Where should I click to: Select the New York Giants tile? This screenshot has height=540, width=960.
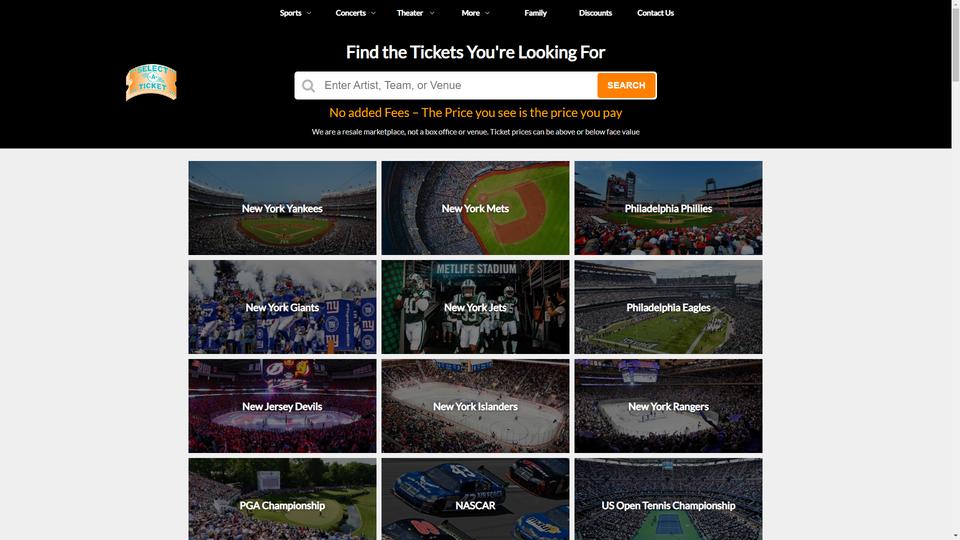coord(282,307)
